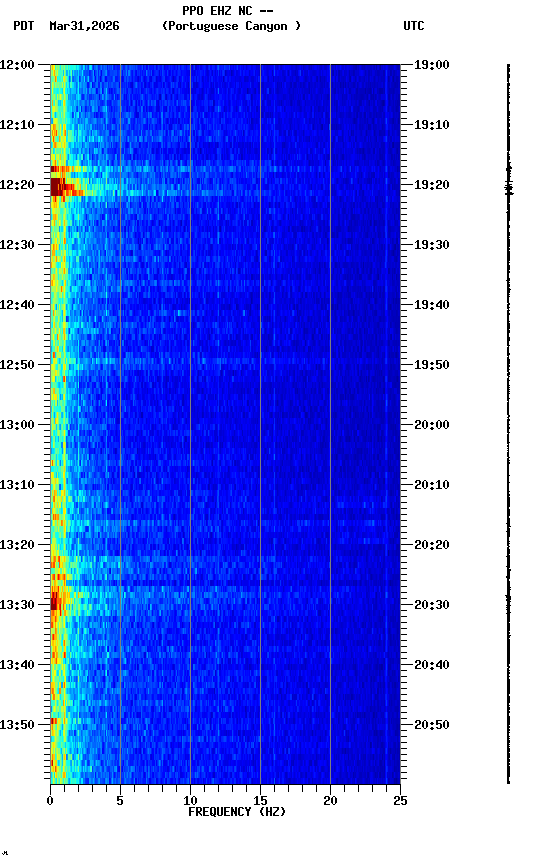Image resolution: width=552 pixels, height=864 pixels.
Task: Click the 12:00 PDT time label
Action: [17, 65]
